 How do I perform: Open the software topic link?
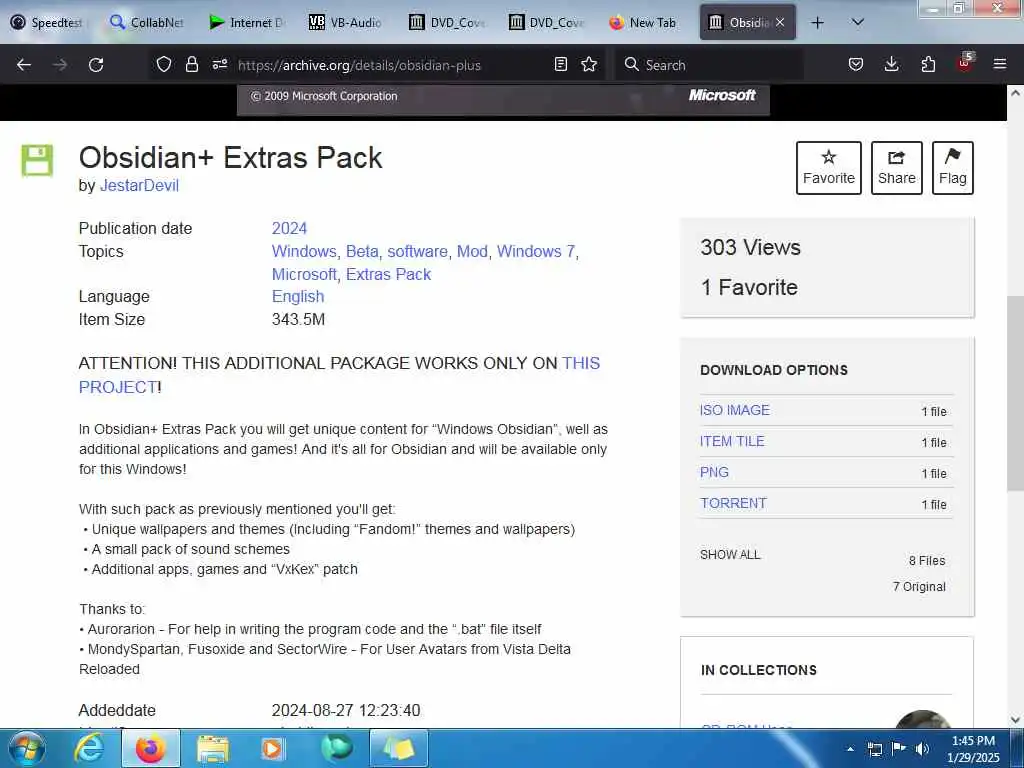[x=417, y=251]
